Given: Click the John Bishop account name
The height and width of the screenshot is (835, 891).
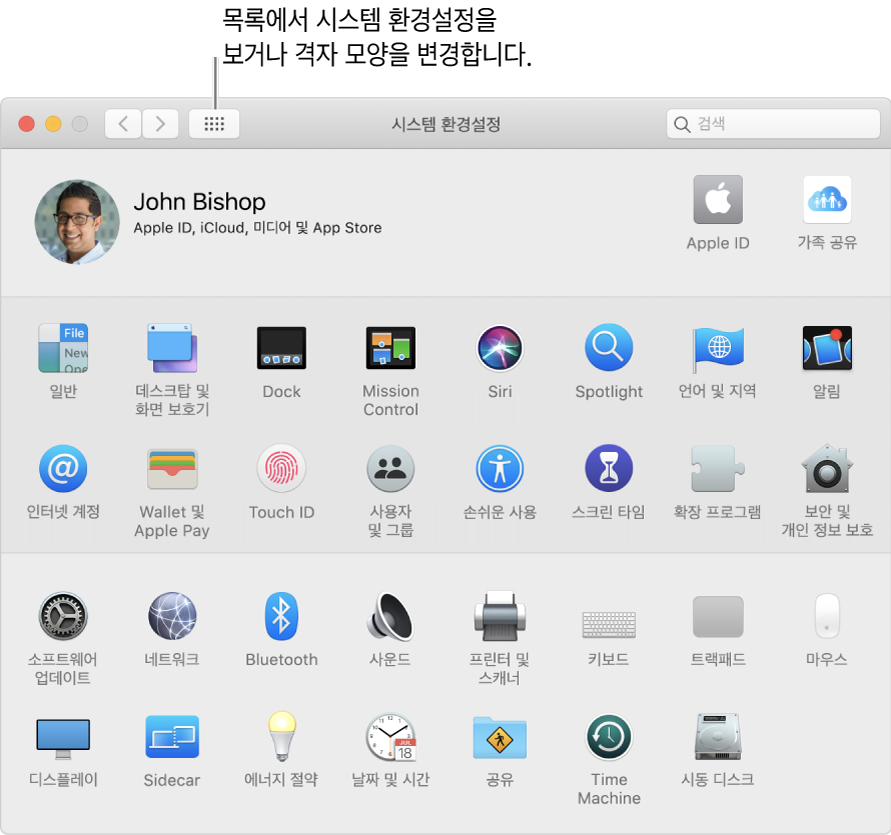Looking at the screenshot, I should (199, 202).
